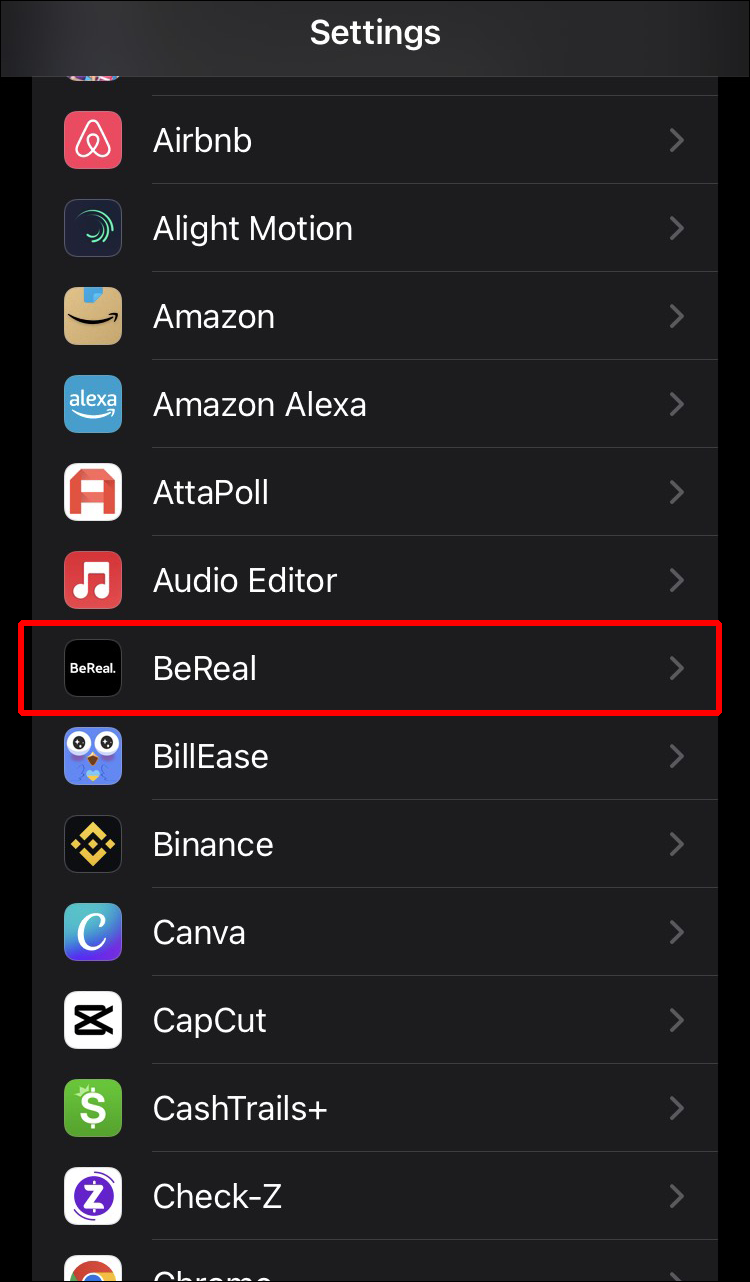Open the Binance settings entry
750x1282 pixels.
point(375,844)
